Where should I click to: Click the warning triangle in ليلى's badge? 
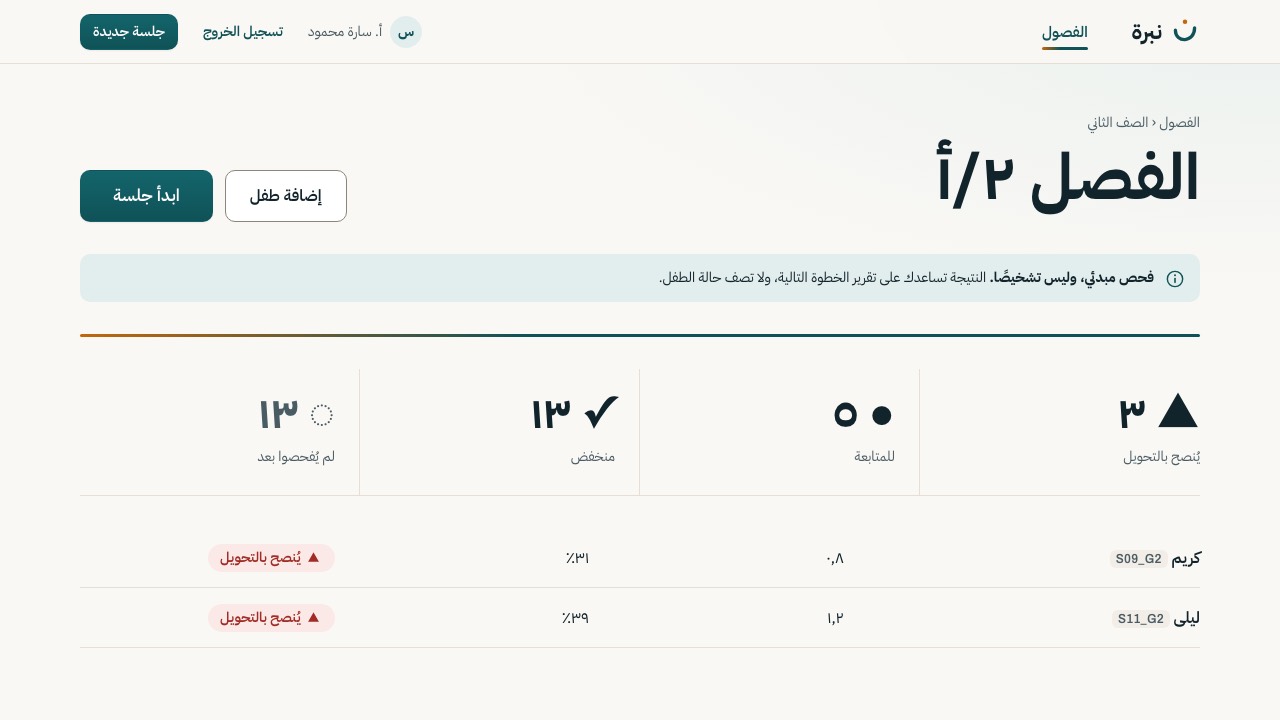[x=313, y=617]
